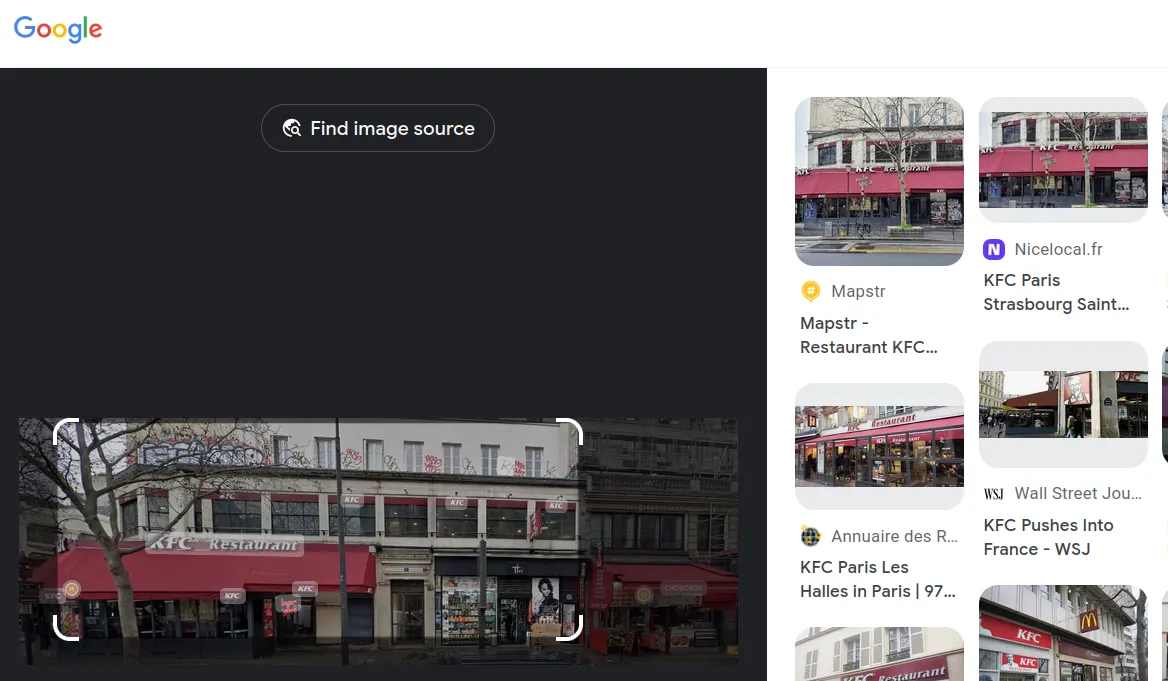Open the Nicelocal.fr KFC result thumbnail
The image size is (1168, 681).
pyautogui.click(x=1063, y=159)
